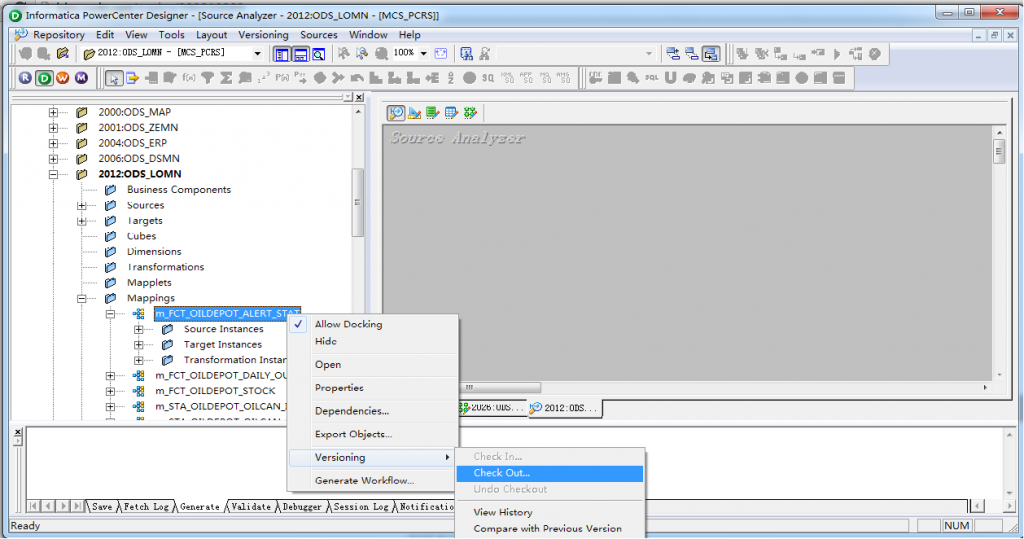Open the 100% zoom dropdown
The width and height of the screenshot is (1024, 539).
tap(423, 54)
